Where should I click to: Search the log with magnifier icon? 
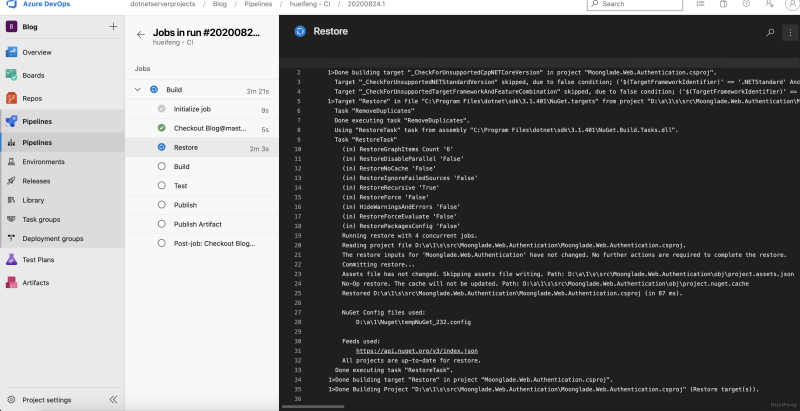[x=770, y=32]
